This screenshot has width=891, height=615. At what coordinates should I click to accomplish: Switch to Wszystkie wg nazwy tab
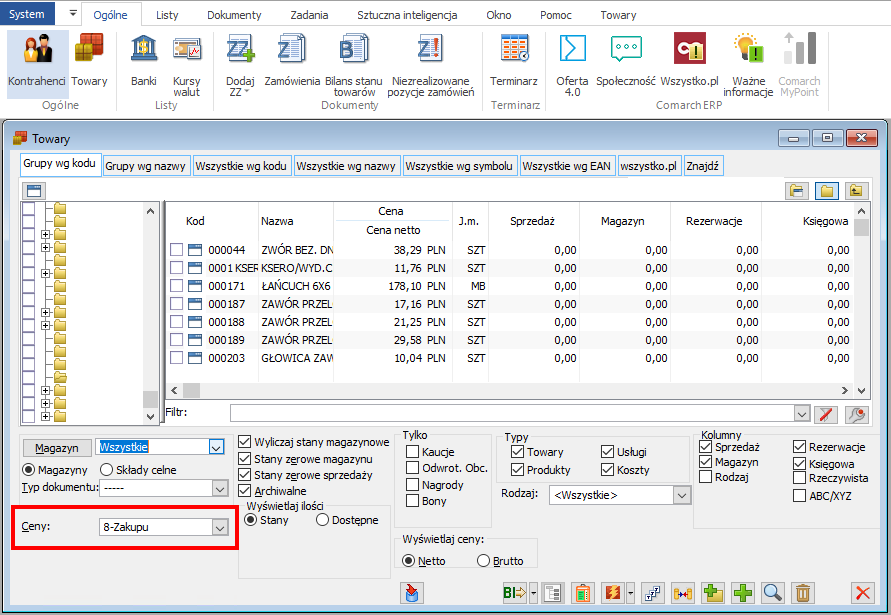[347, 166]
